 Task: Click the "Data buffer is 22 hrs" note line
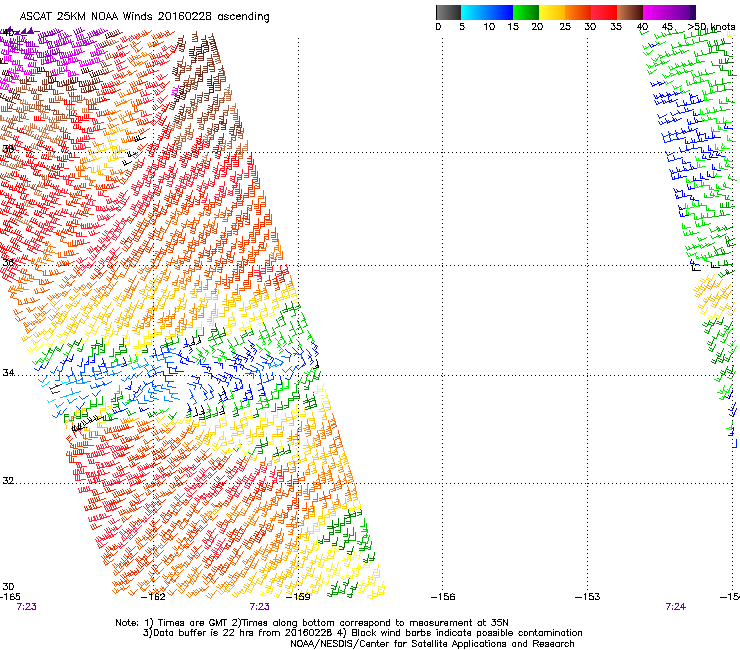pos(362,633)
